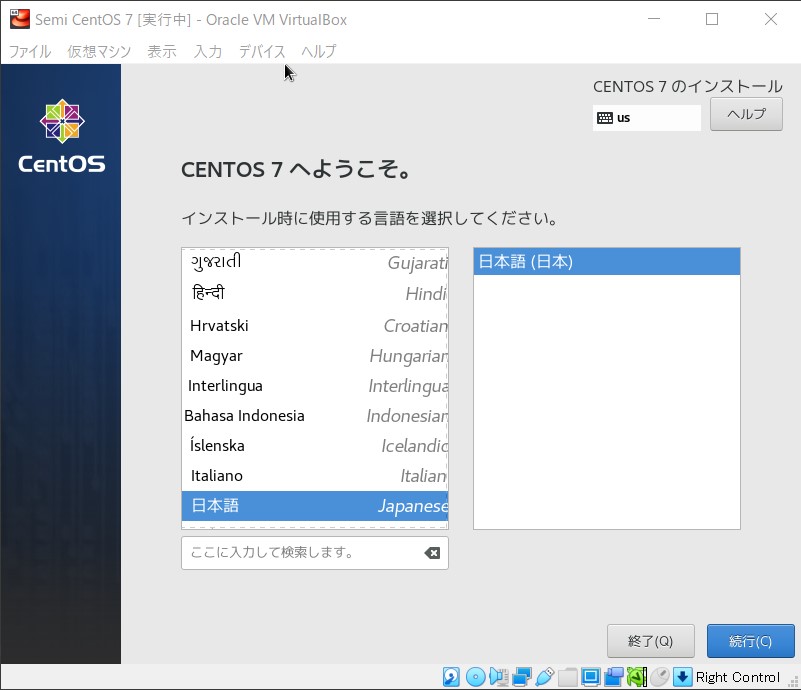This screenshot has width=801, height=690.
Task: Click the mouse integration status icon
Action: (660, 677)
